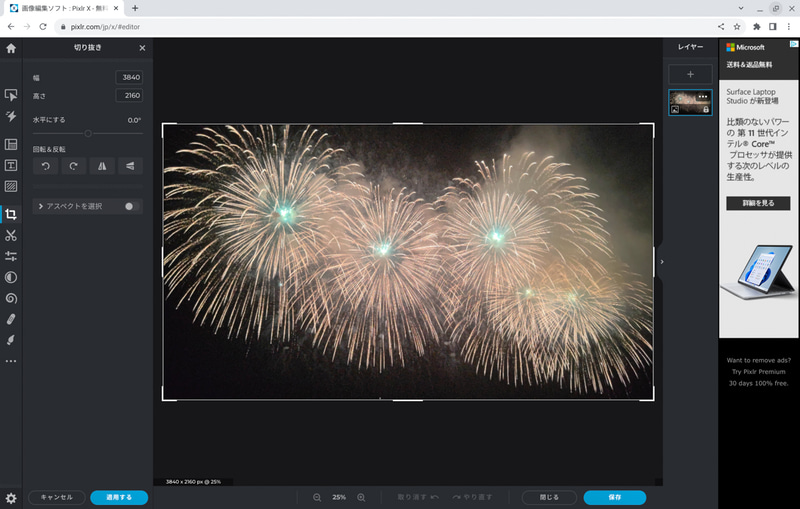This screenshot has width=800, height=509.
Task: Select the Text tool
Action: pyautogui.click(x=11, y=165)
